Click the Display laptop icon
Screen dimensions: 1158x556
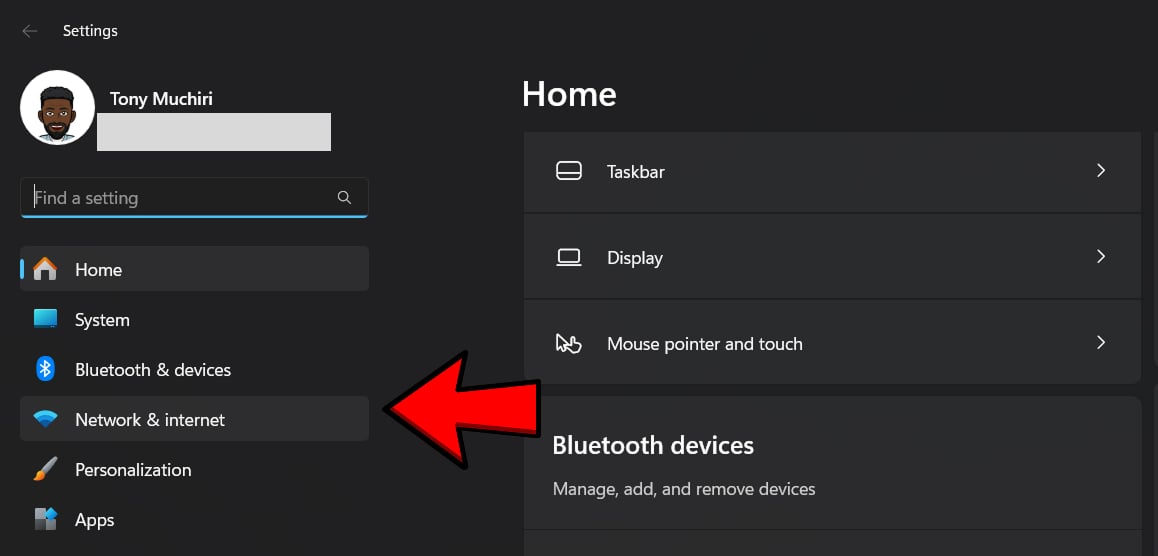click(x=569, y=258)
